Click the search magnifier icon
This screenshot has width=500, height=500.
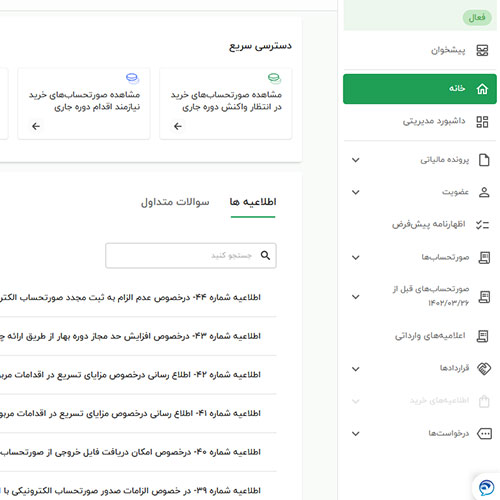coord(265,255)
